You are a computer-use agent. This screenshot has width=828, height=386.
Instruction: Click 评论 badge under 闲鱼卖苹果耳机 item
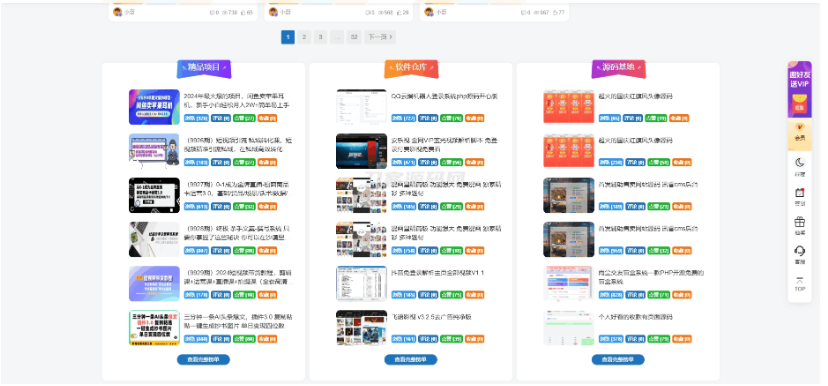(220, 118)
